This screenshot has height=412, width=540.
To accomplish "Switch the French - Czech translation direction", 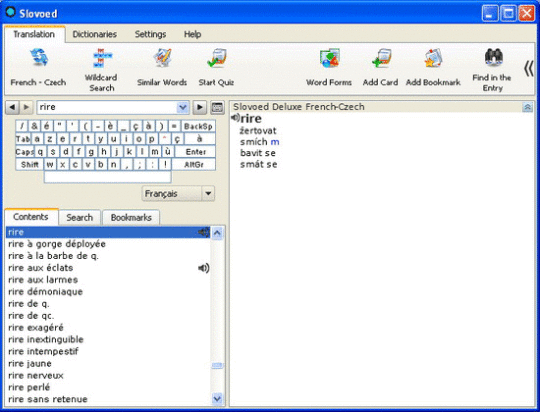I will click(x=38, y=68).
